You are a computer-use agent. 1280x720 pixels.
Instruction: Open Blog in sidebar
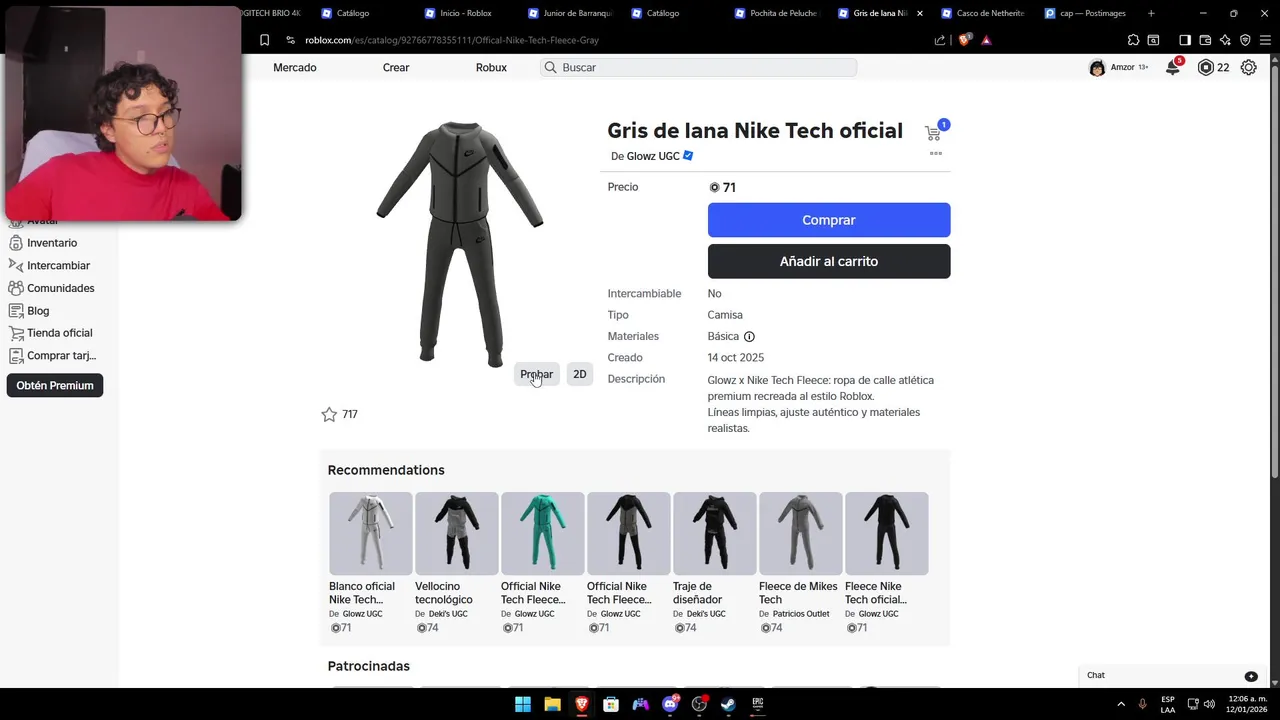38,311
